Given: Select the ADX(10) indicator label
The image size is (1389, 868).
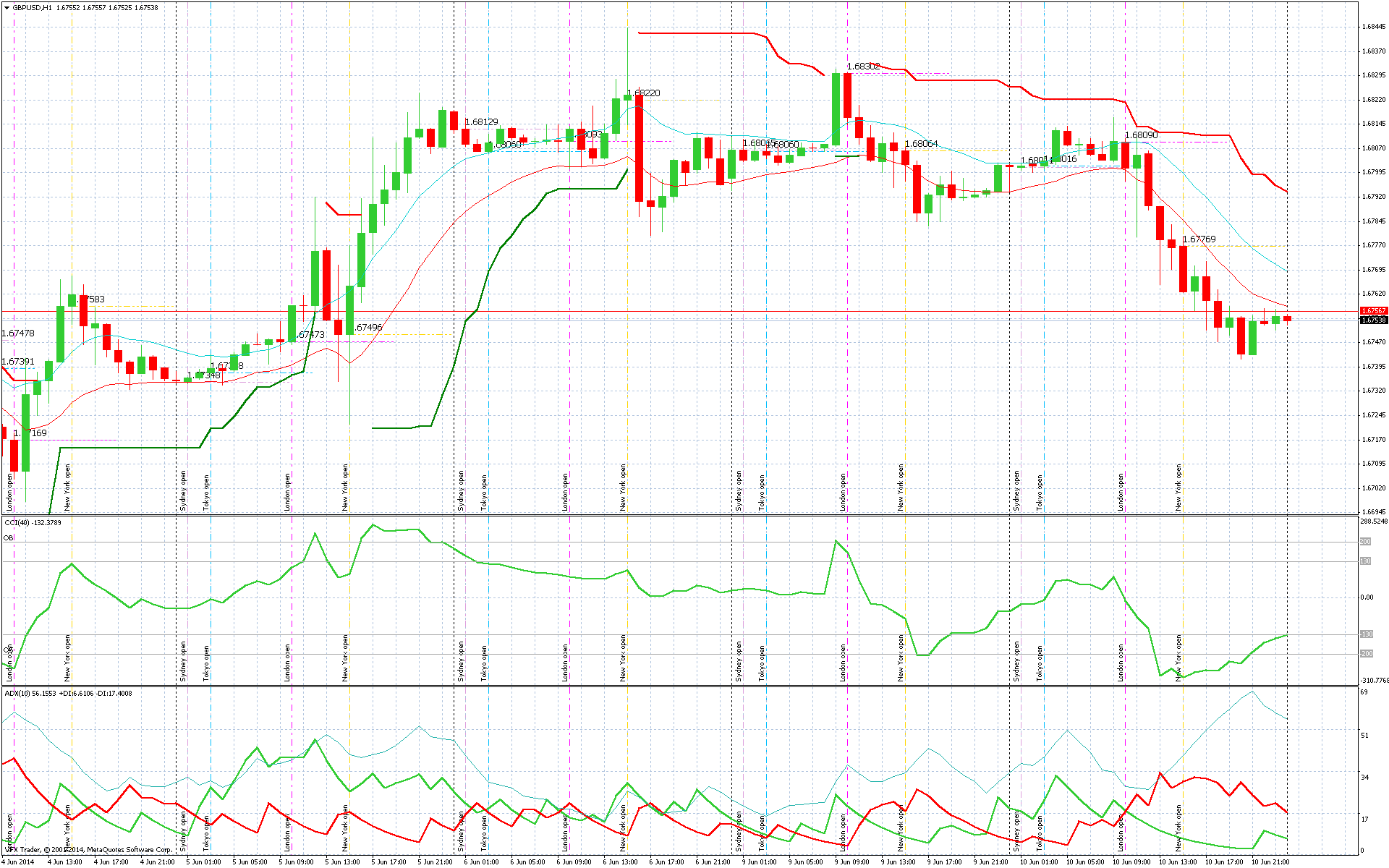Looking at the screenshot, I should point(17,693).
